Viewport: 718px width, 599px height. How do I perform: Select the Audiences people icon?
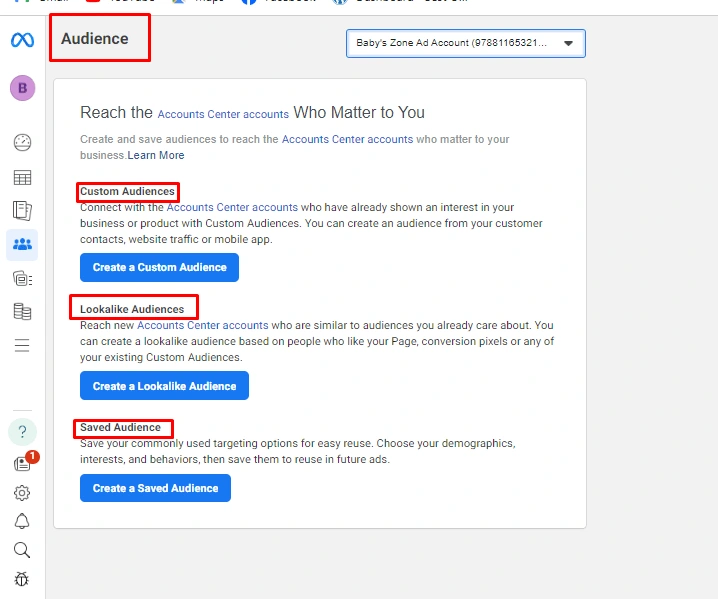[x=22, y=245]
